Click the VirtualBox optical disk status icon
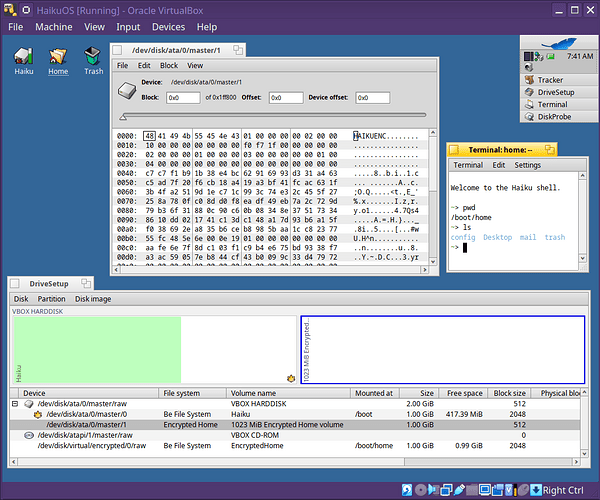Screen dimensions: 600x500 coord(421,490)
